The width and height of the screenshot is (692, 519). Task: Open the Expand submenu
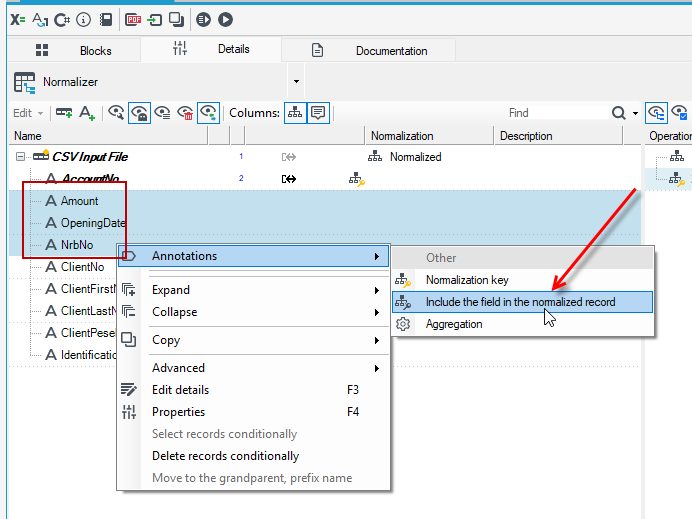click(253, 290)
